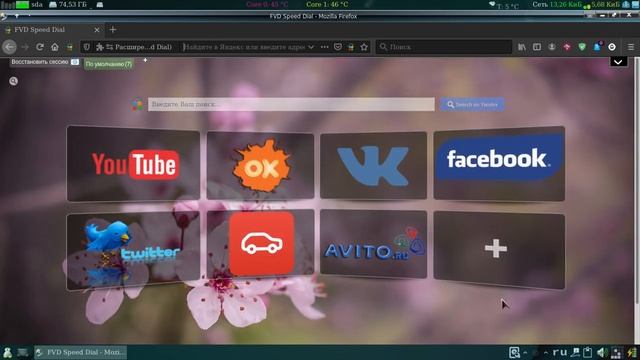Click the volume speaker tray icon
This screenshot has height=360, width=640.
[602, 353]
